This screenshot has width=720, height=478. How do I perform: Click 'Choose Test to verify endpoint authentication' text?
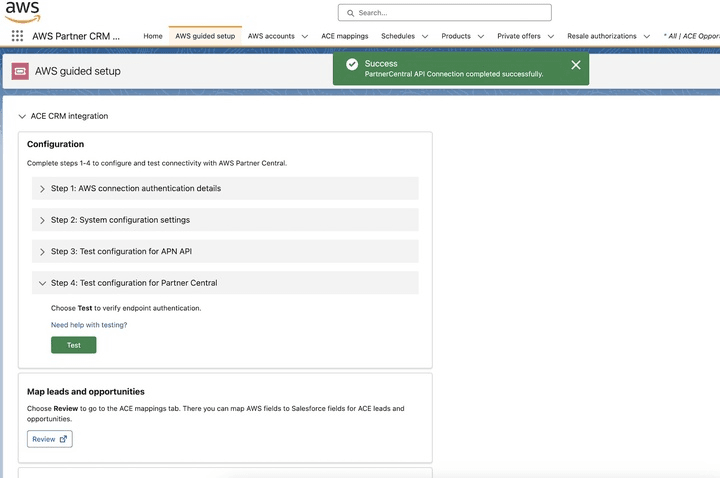[126, 308]
